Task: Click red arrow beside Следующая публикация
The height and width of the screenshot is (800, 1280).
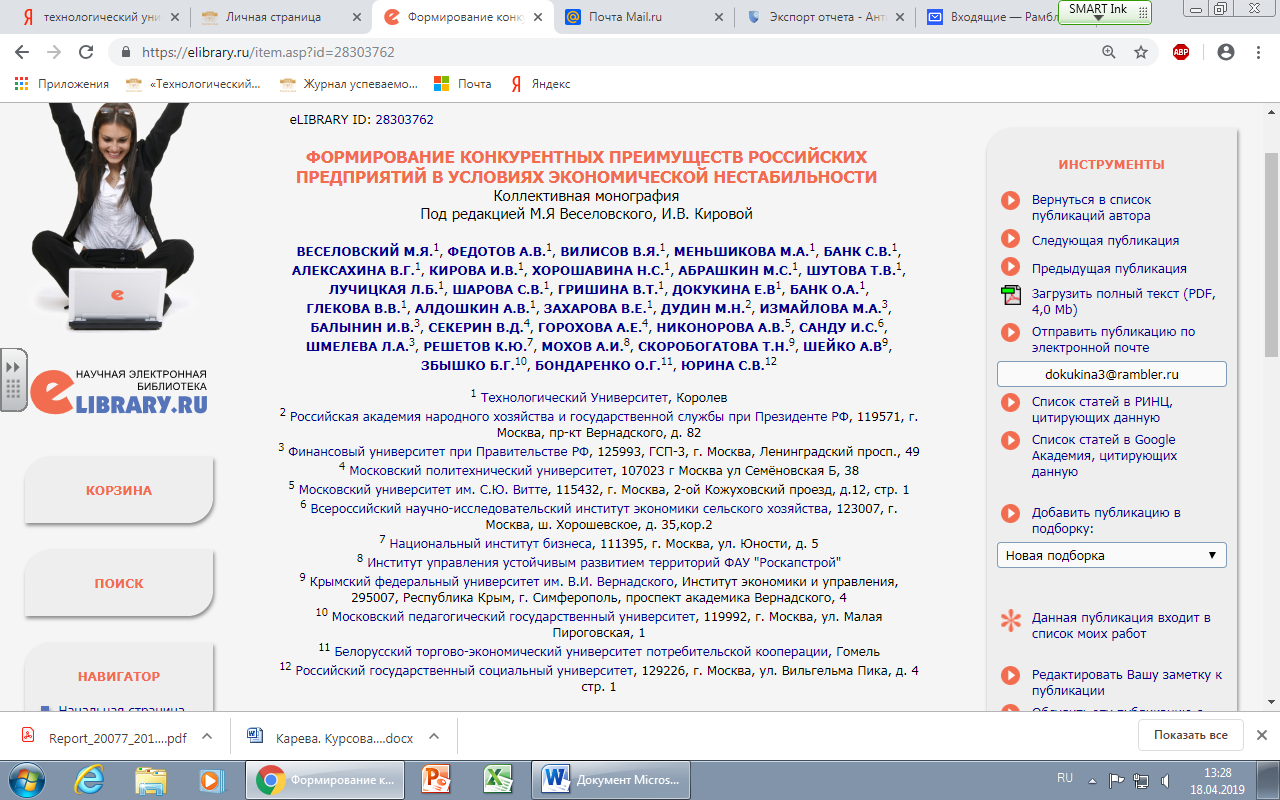Action: pos(1010,240)
